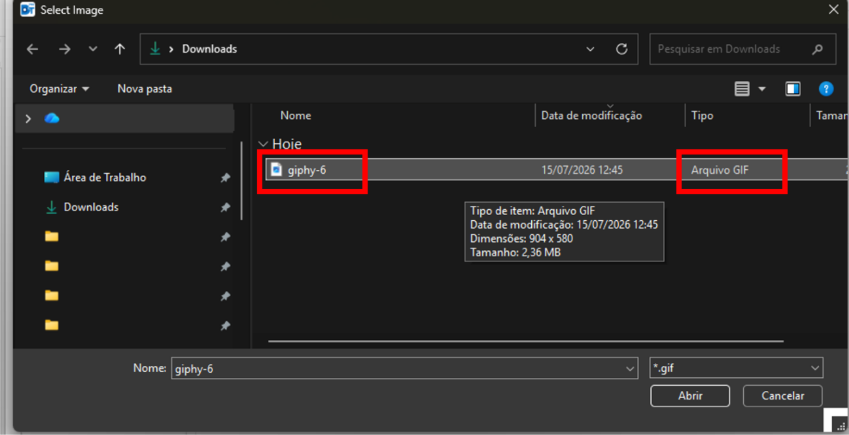The image size is (849, 435).
Task: Open recent locations chevron dropdown
Action: 93,49
